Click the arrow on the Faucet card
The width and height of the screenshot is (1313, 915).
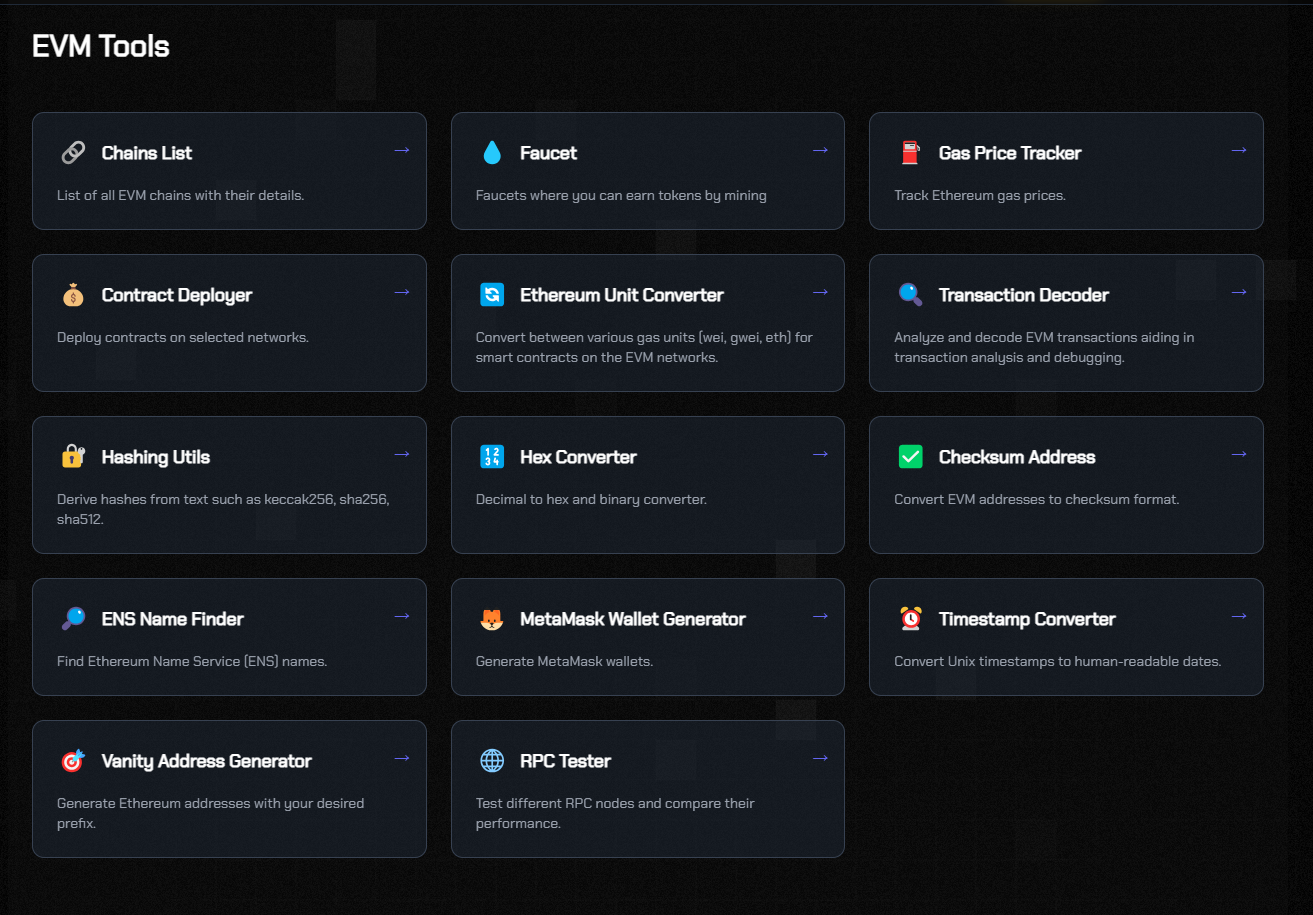820,150
